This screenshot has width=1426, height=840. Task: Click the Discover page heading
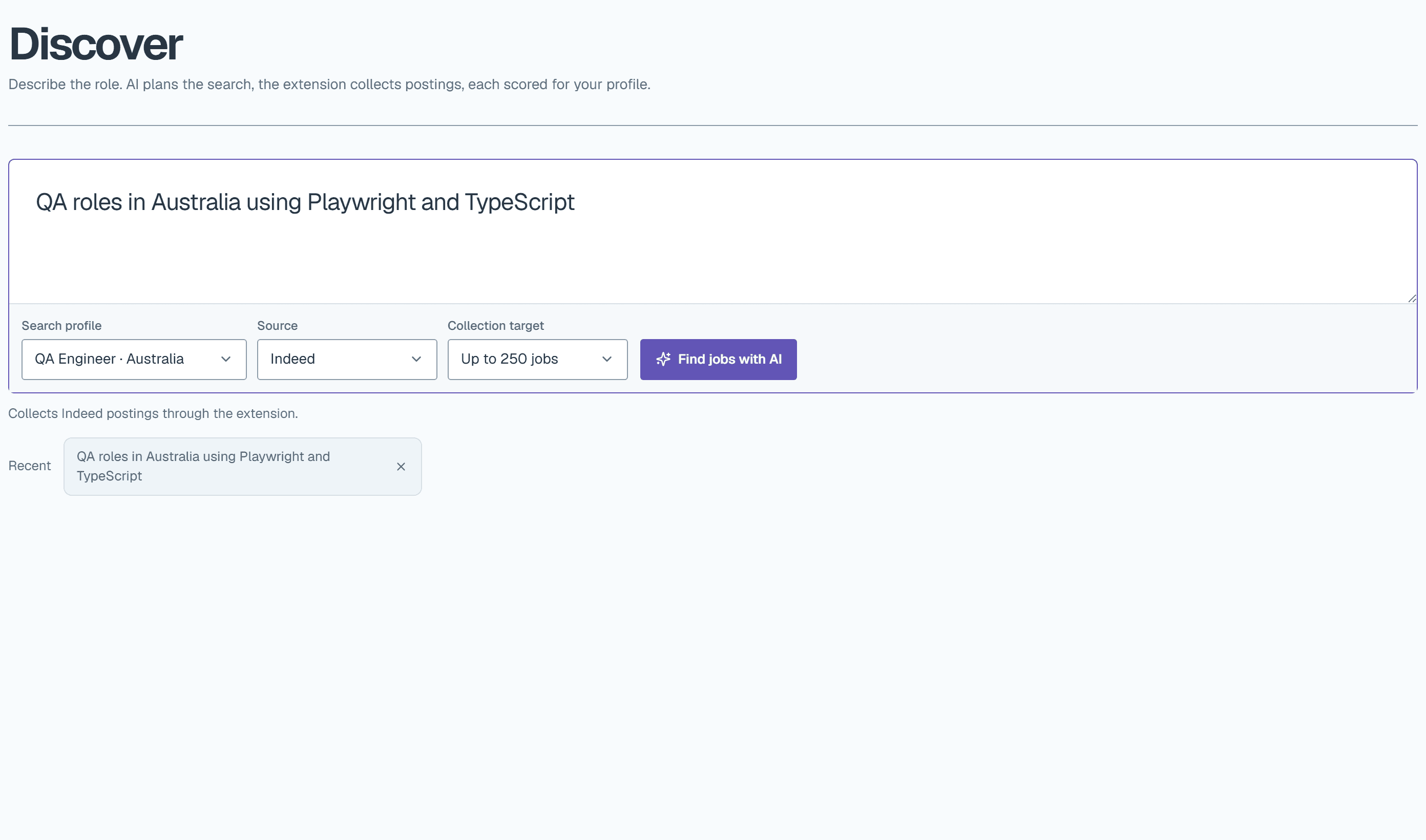click(96, 44)
